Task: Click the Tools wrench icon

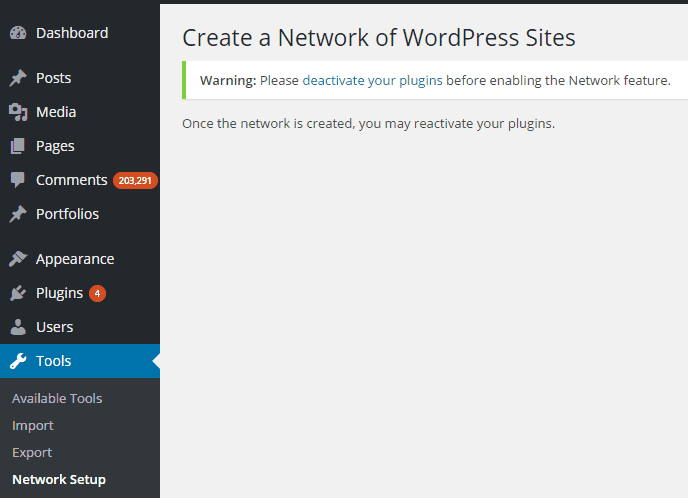Action: [18, 361]
